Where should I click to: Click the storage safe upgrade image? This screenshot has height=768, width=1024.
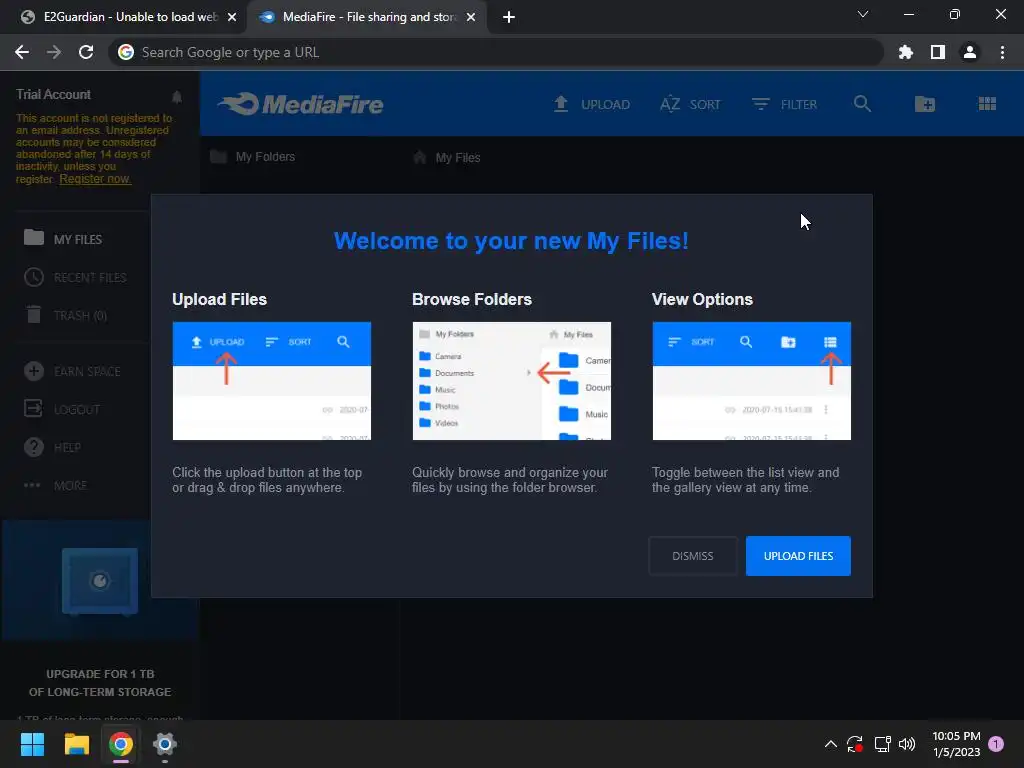pos(100,581)
